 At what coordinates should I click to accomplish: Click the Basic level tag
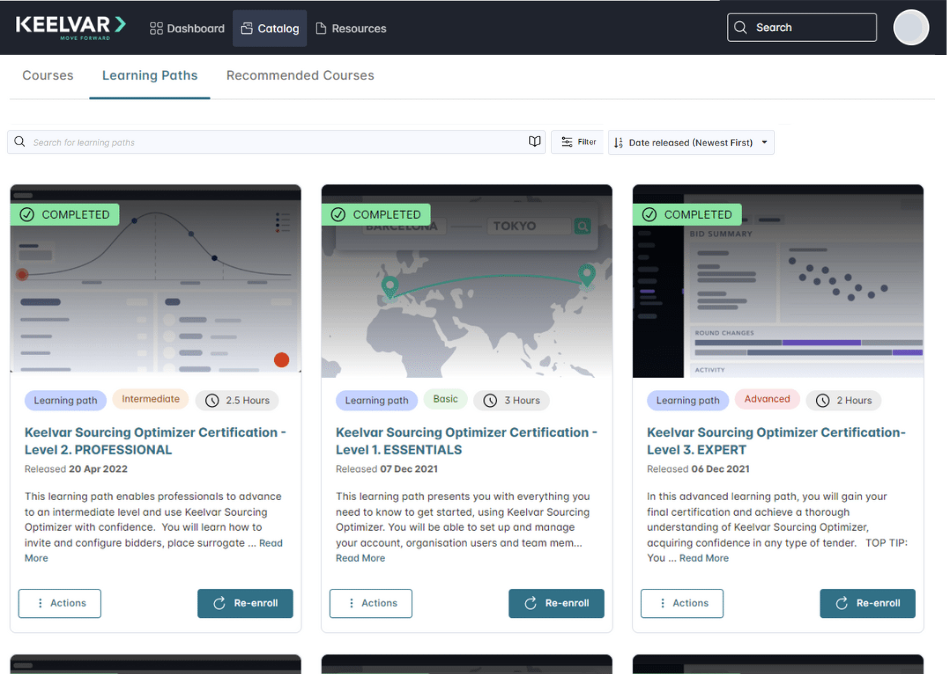pyautogui.click(x=445, y=399)
